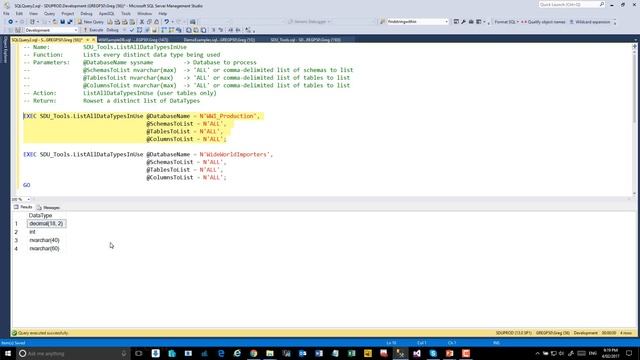The width and height of the screenshot is (640, 360).
Task: Open Skype from the taskbar
Action: point(433,353)
